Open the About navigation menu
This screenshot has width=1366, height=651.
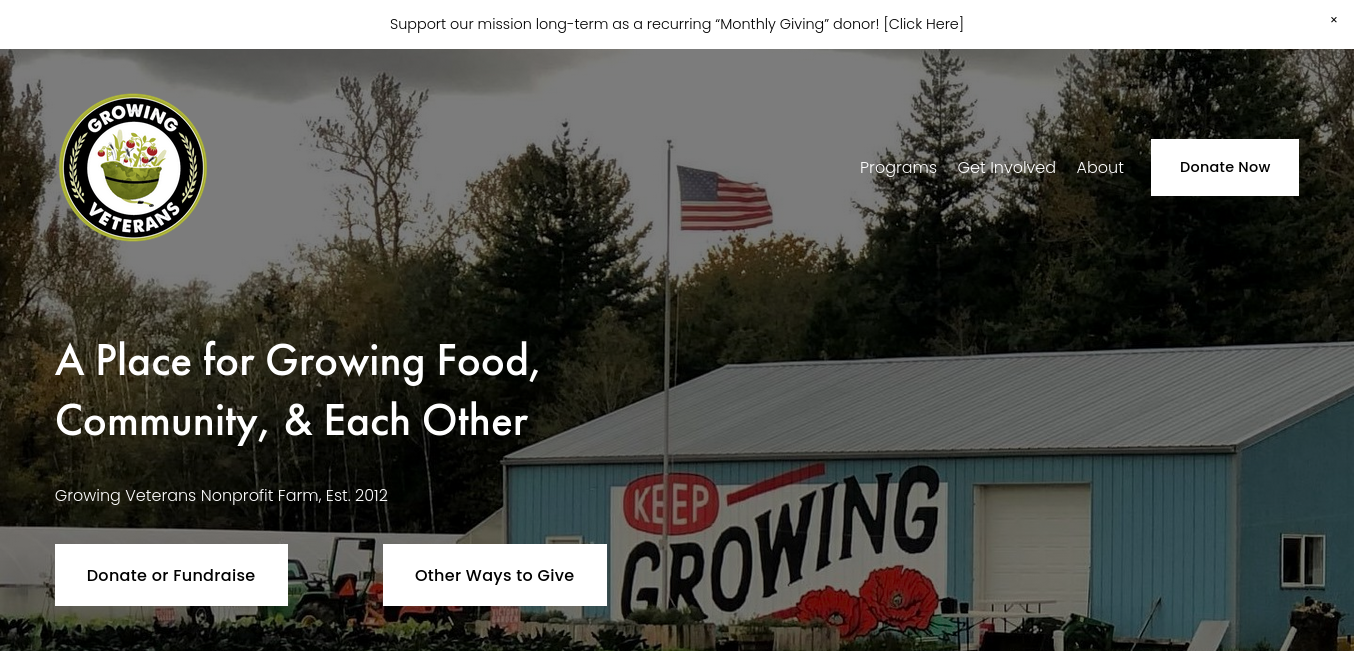point(1100,167)
